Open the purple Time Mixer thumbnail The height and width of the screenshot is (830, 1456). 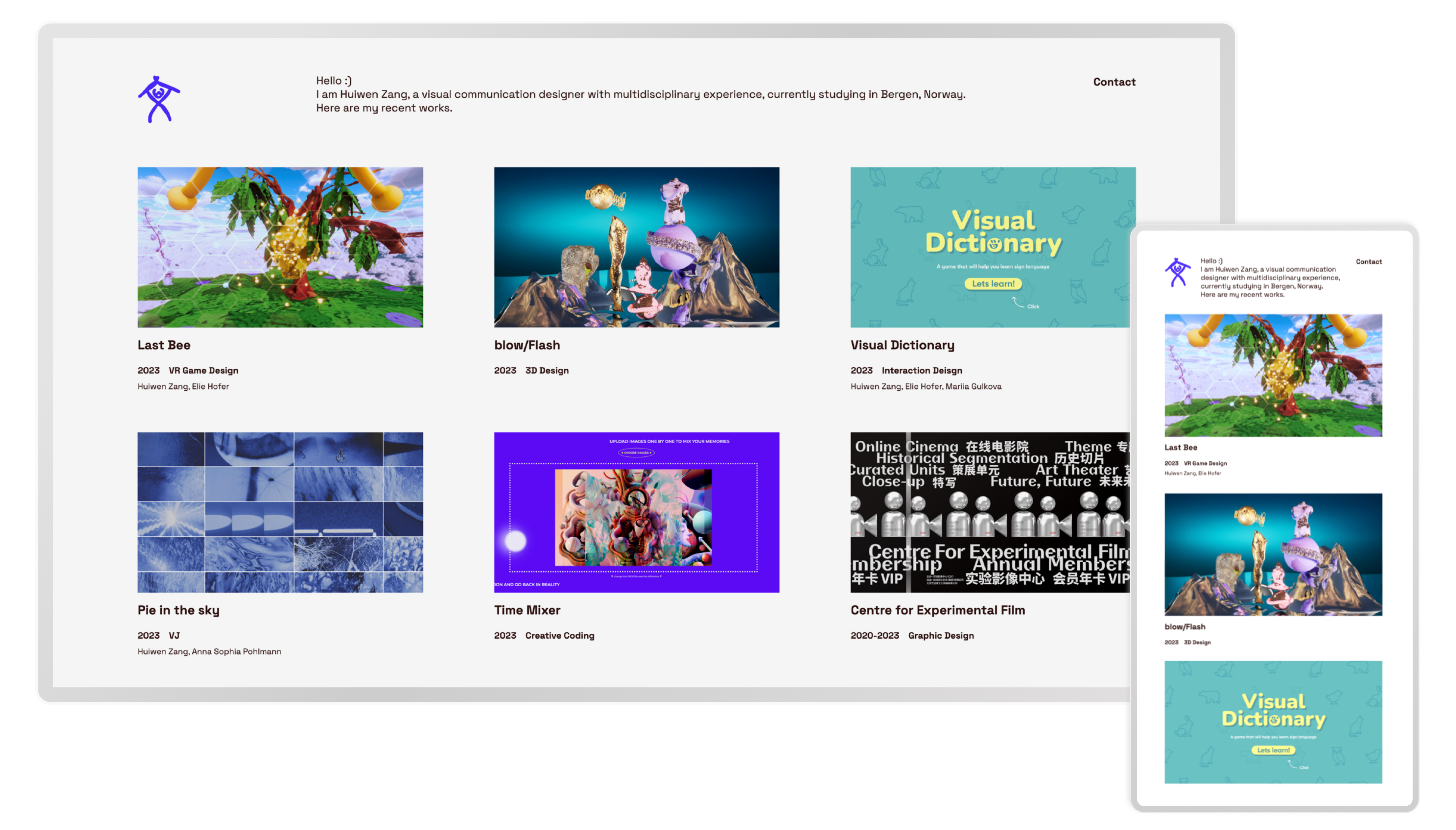[x=636, y=512]
